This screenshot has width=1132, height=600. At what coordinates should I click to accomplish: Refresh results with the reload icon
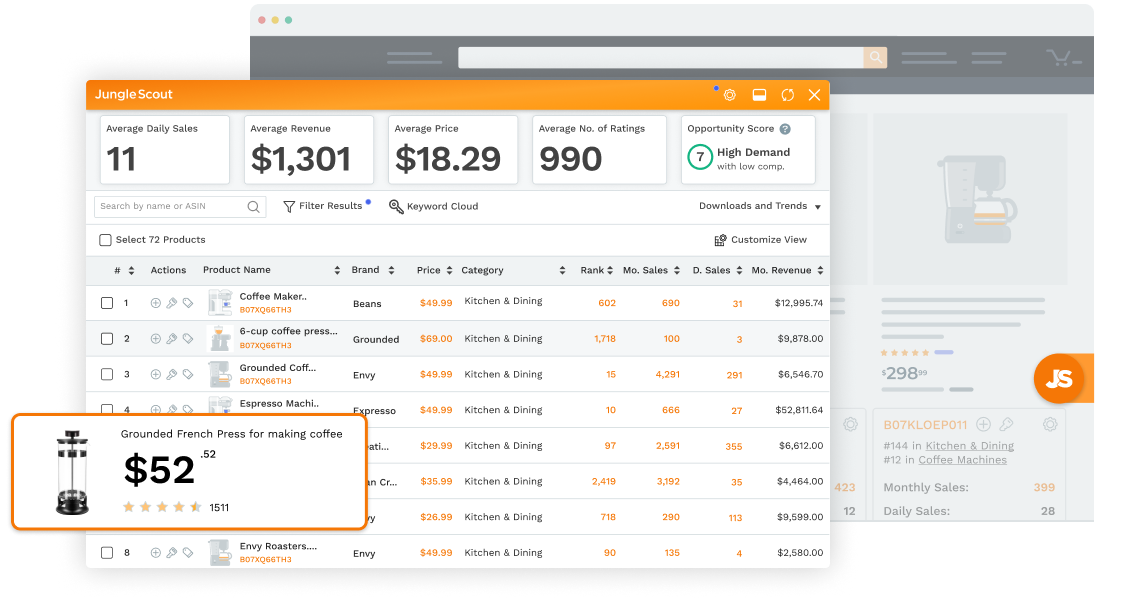788,95
